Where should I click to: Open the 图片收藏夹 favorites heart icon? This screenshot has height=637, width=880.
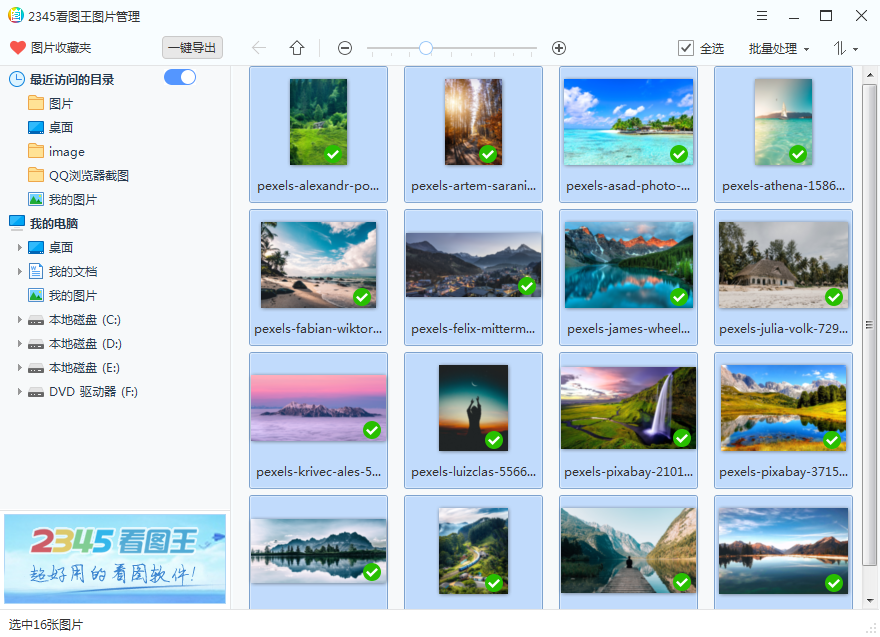pyautogui.click(x=18, y=47)
